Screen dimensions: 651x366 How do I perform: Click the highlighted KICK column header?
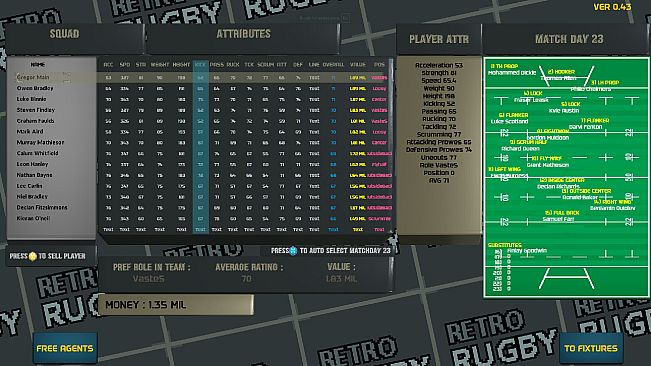pos(200,65)
